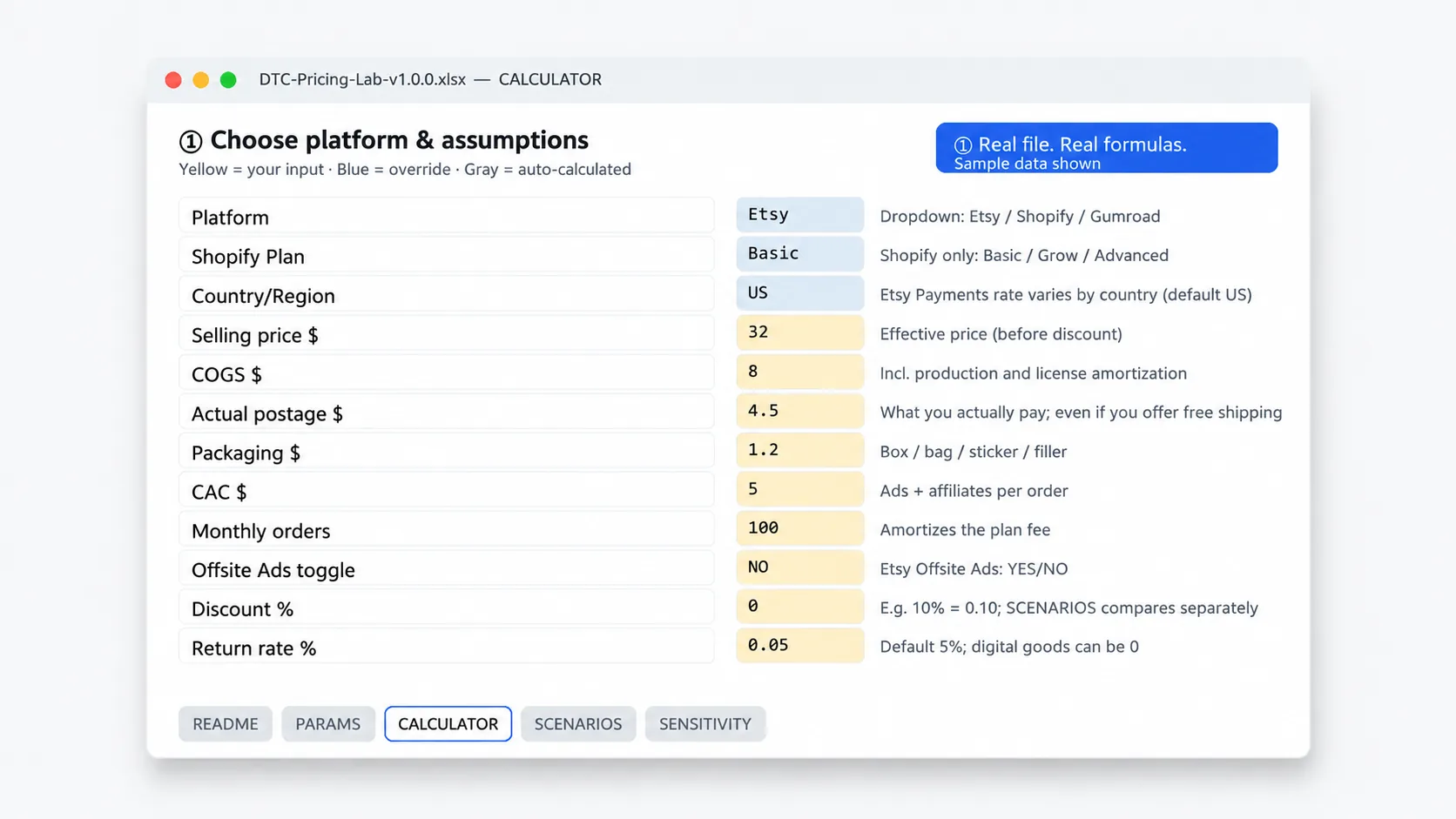Click the DTC-Pricing-Lab-v1.0.0.xlsx window title
Viewport: 1456px width, 819px height.
[x=430, y=79]
